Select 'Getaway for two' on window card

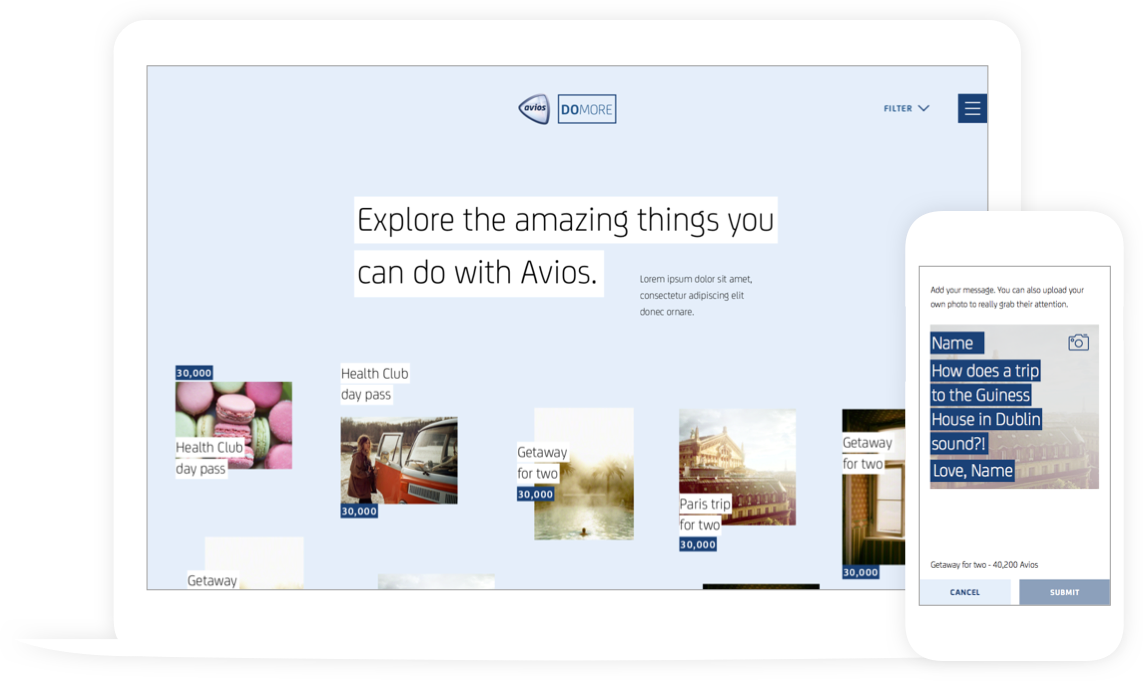pos(867,453)
